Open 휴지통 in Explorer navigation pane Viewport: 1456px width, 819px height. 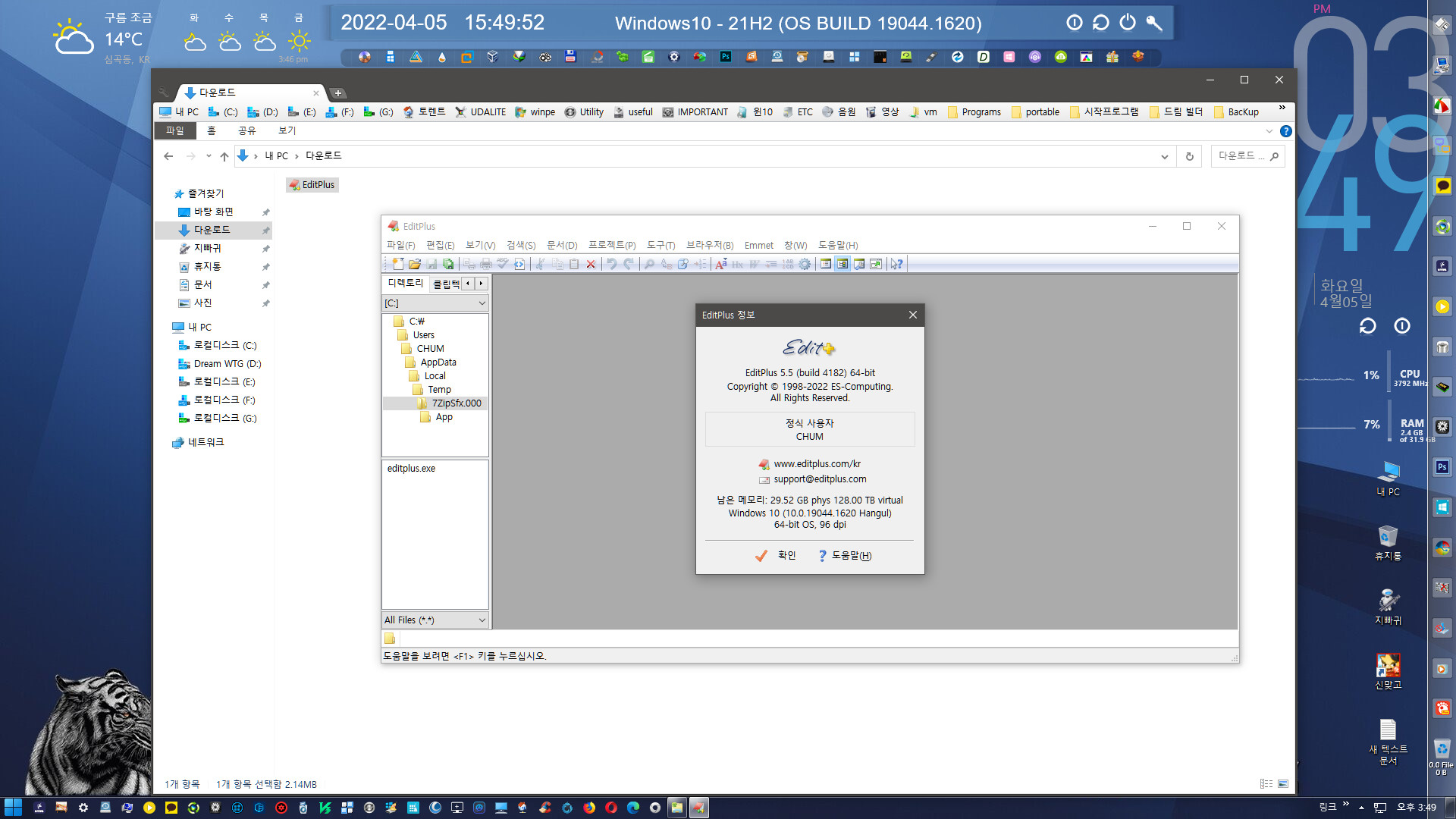(207, 266)
